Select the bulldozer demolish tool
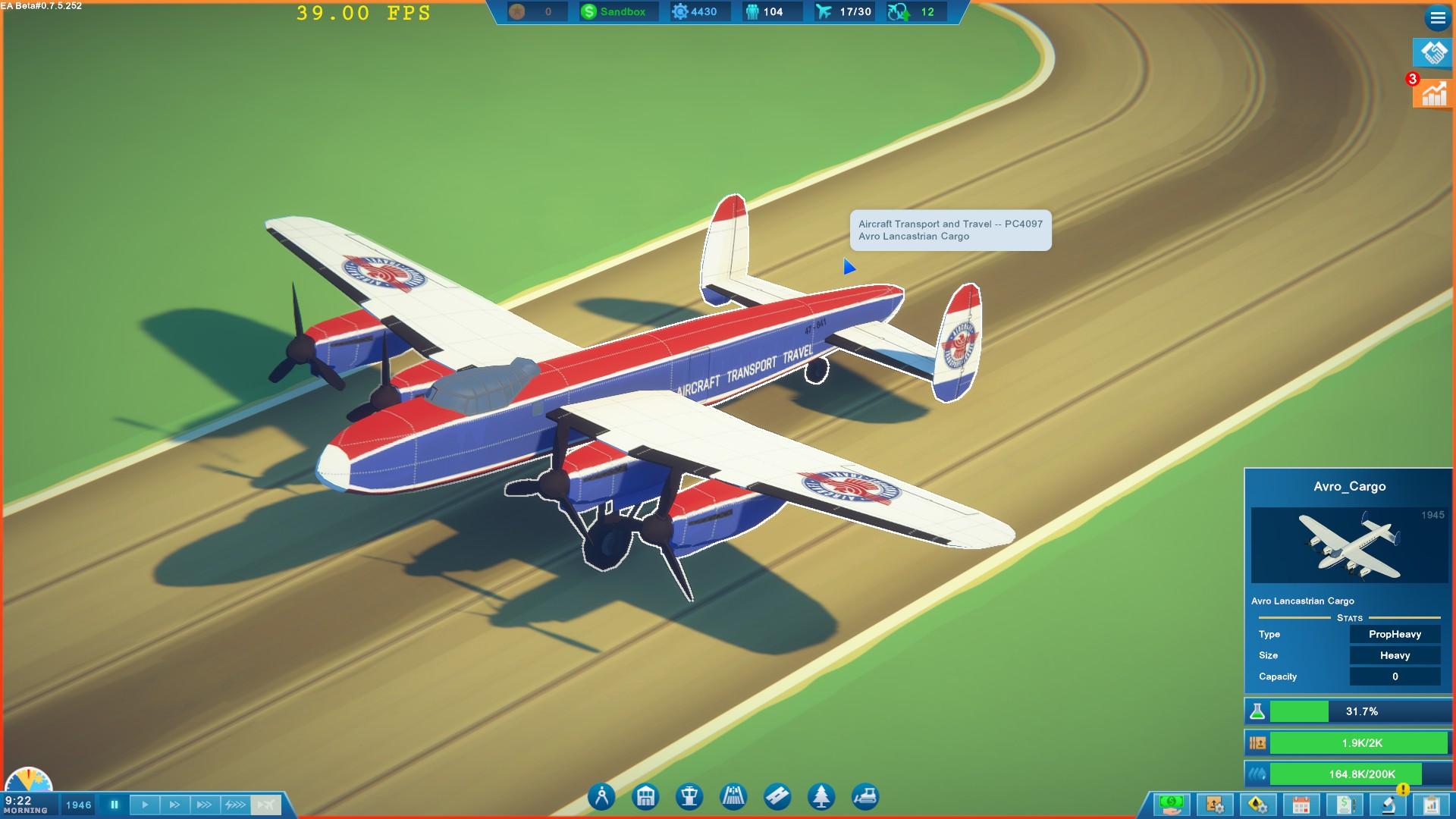This screenshot has height=819, width=1456. point(865,797)
